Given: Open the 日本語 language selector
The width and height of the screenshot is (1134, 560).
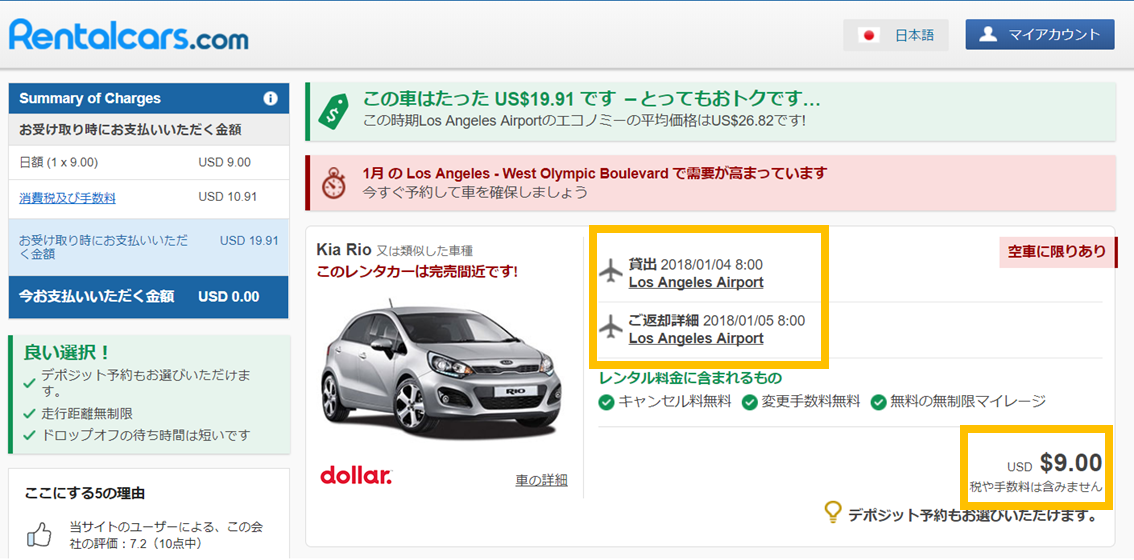Looking at the screenshot, I should pos(895,35).
